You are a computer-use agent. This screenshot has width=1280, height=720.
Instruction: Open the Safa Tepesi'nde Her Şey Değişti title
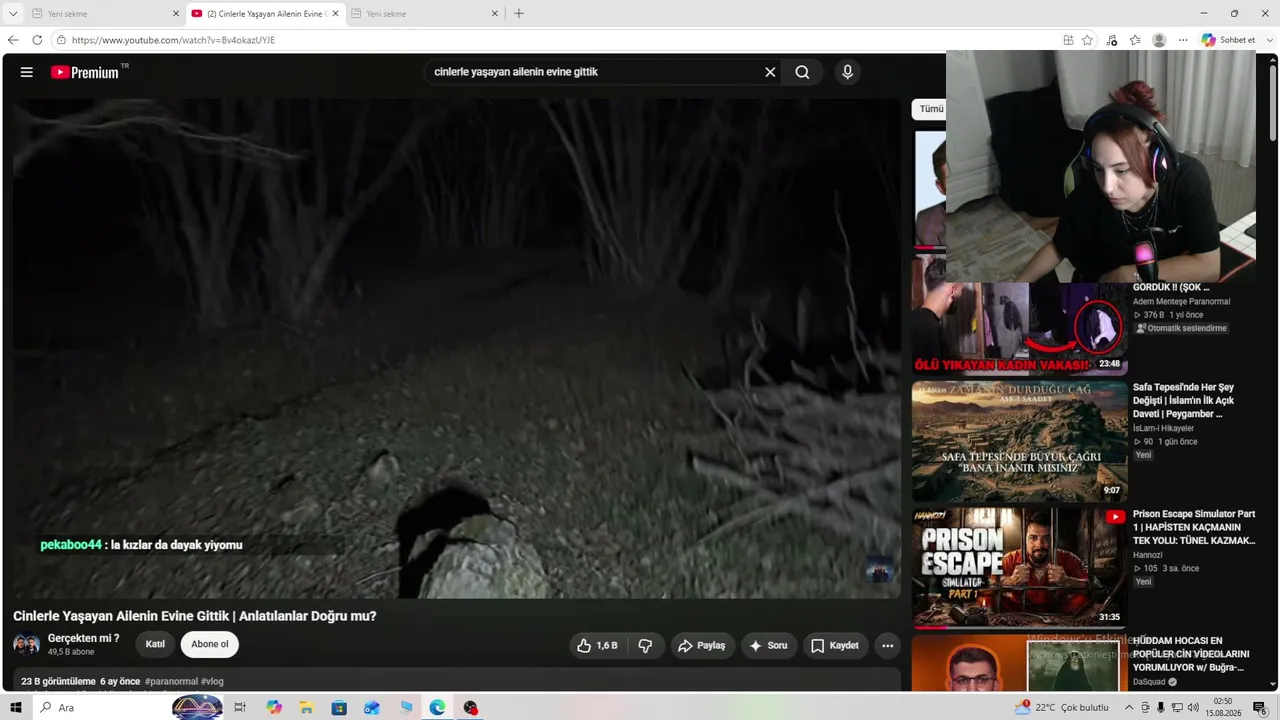(x=1183, y=400)
